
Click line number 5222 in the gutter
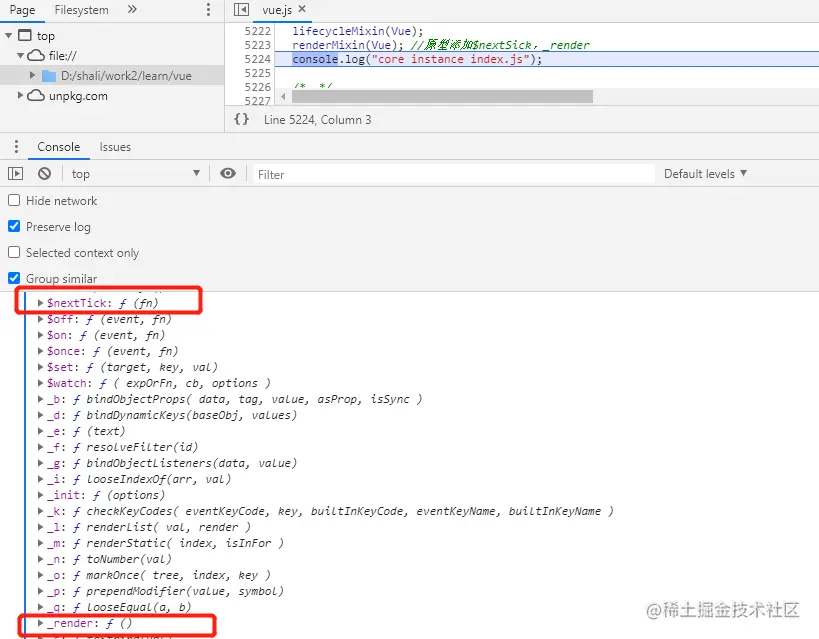258,31
